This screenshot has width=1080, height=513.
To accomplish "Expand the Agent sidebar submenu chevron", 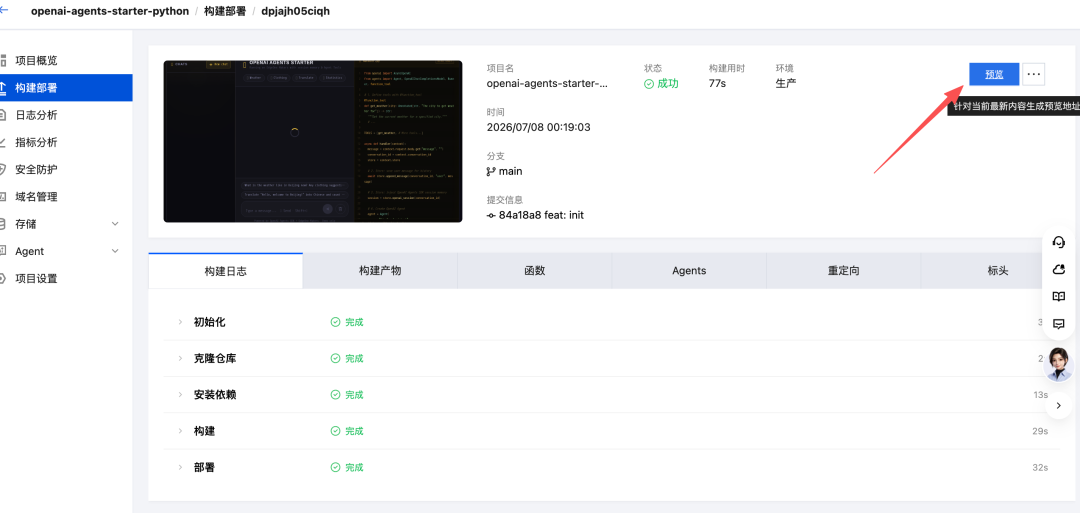I will pos(115,251).
